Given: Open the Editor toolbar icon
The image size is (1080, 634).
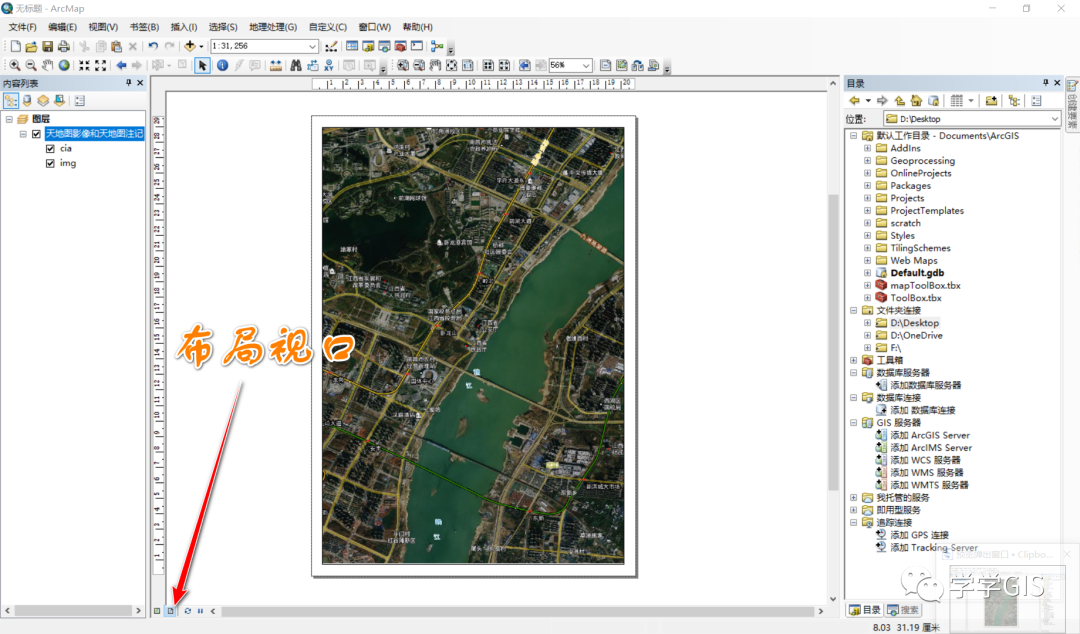Looking at the screenshot, I should [331, 46].
